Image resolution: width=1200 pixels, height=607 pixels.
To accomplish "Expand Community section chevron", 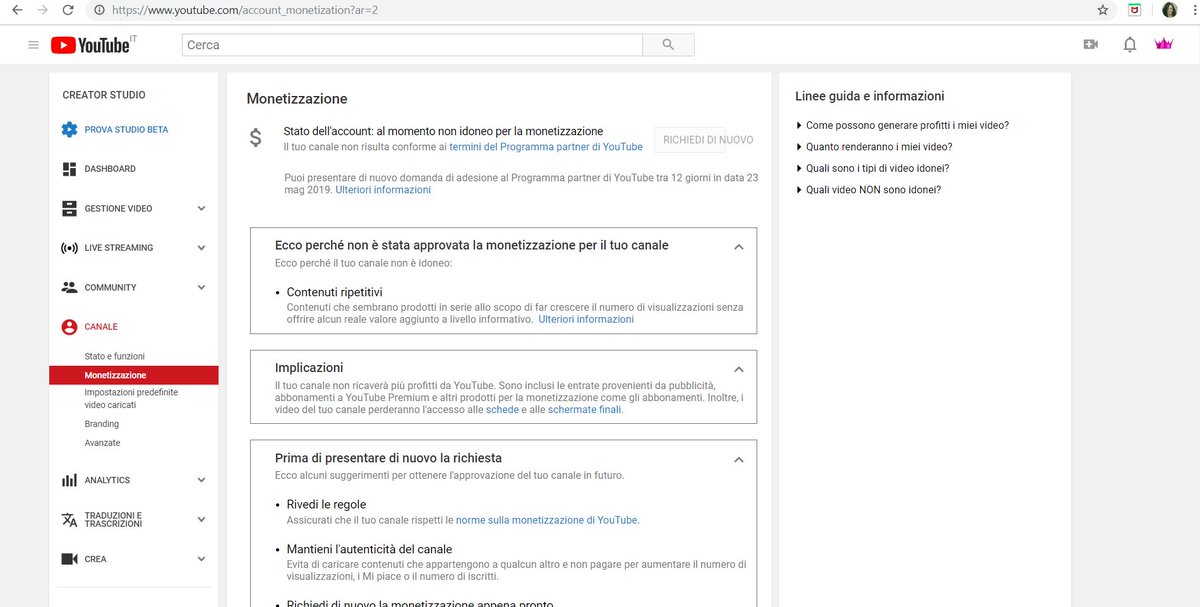I will pos(201,287).
